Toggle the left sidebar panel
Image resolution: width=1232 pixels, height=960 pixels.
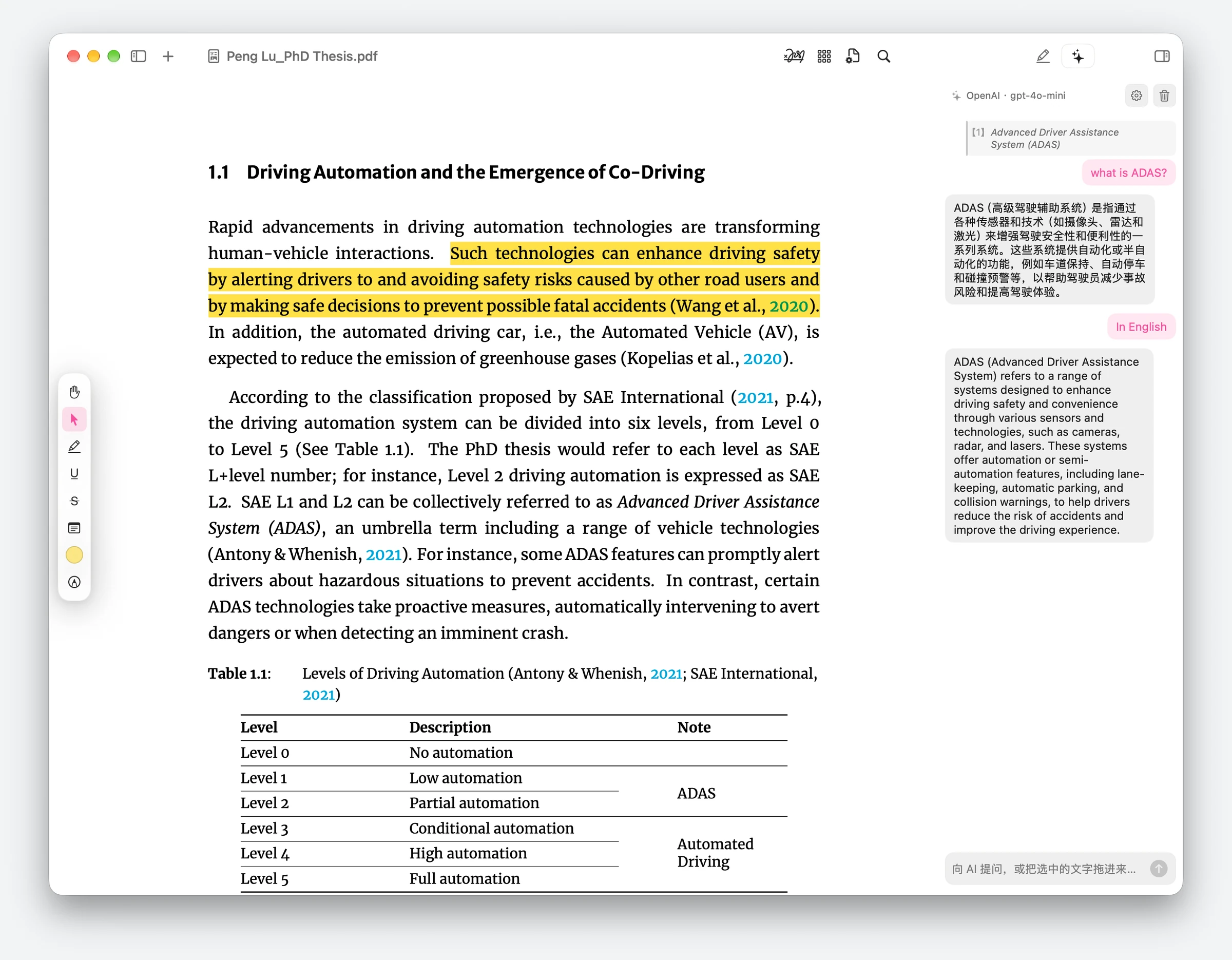pyautogui.click(x=138, y=56)
